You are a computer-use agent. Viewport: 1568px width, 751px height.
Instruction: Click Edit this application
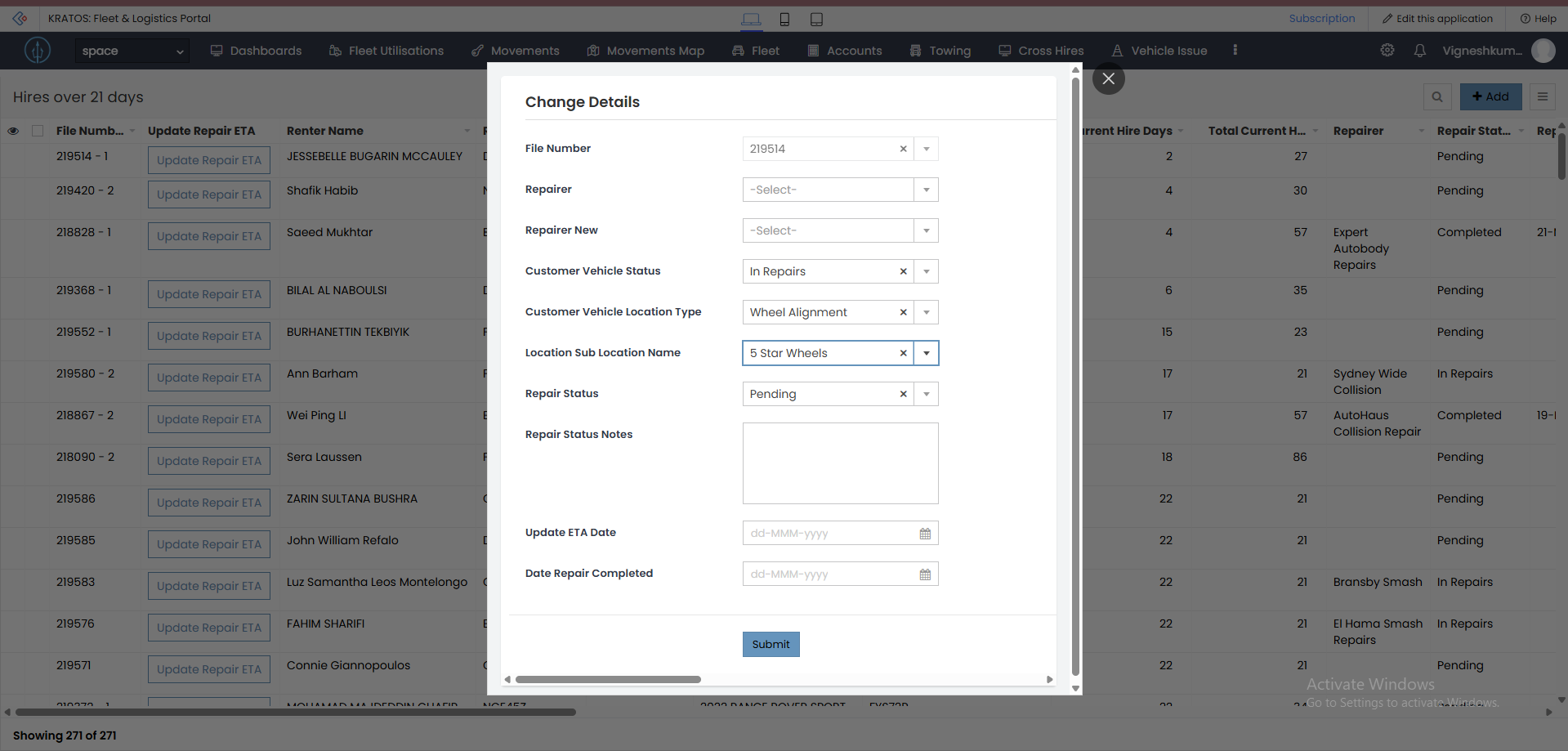pyautogui.click(x=1437, y=19)
